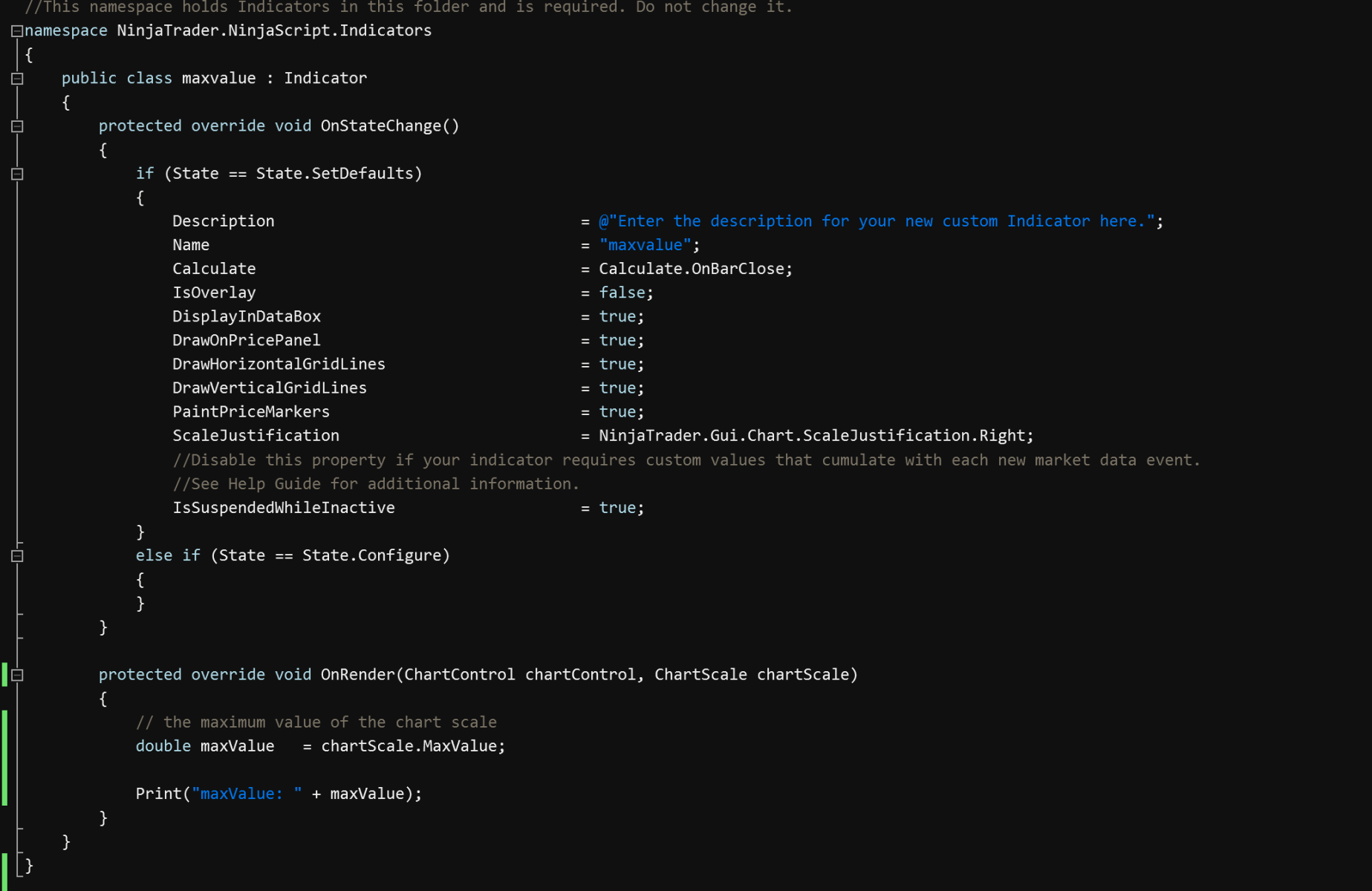Click the true value of PaintPriceMarkers
This screenshot has height=891, width=1372.
[617, 412]
